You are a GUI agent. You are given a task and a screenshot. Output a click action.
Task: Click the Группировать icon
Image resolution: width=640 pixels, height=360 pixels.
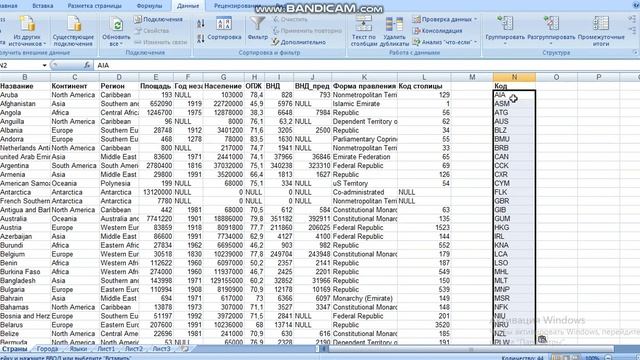click(x=505, y=23)
